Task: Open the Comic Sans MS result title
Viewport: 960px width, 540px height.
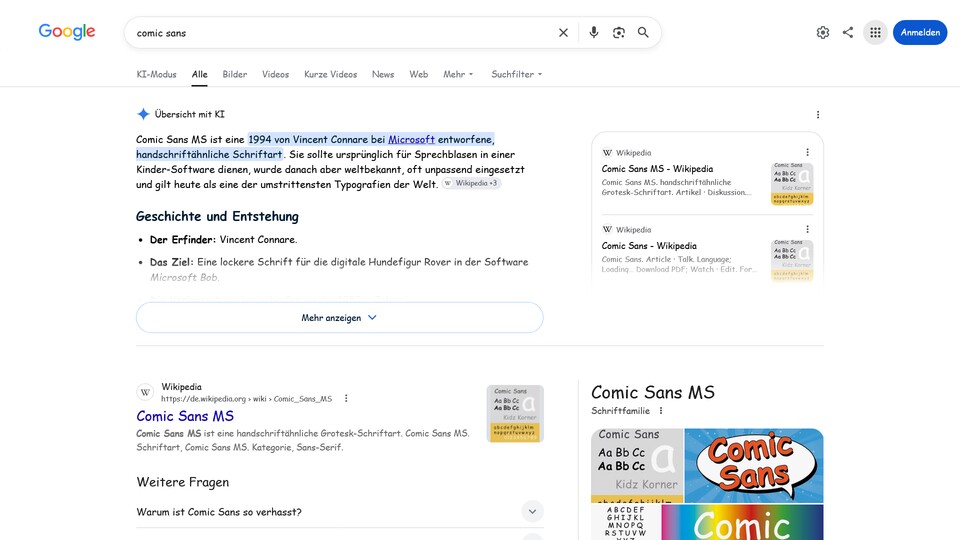Action: (x=185, y=416)
